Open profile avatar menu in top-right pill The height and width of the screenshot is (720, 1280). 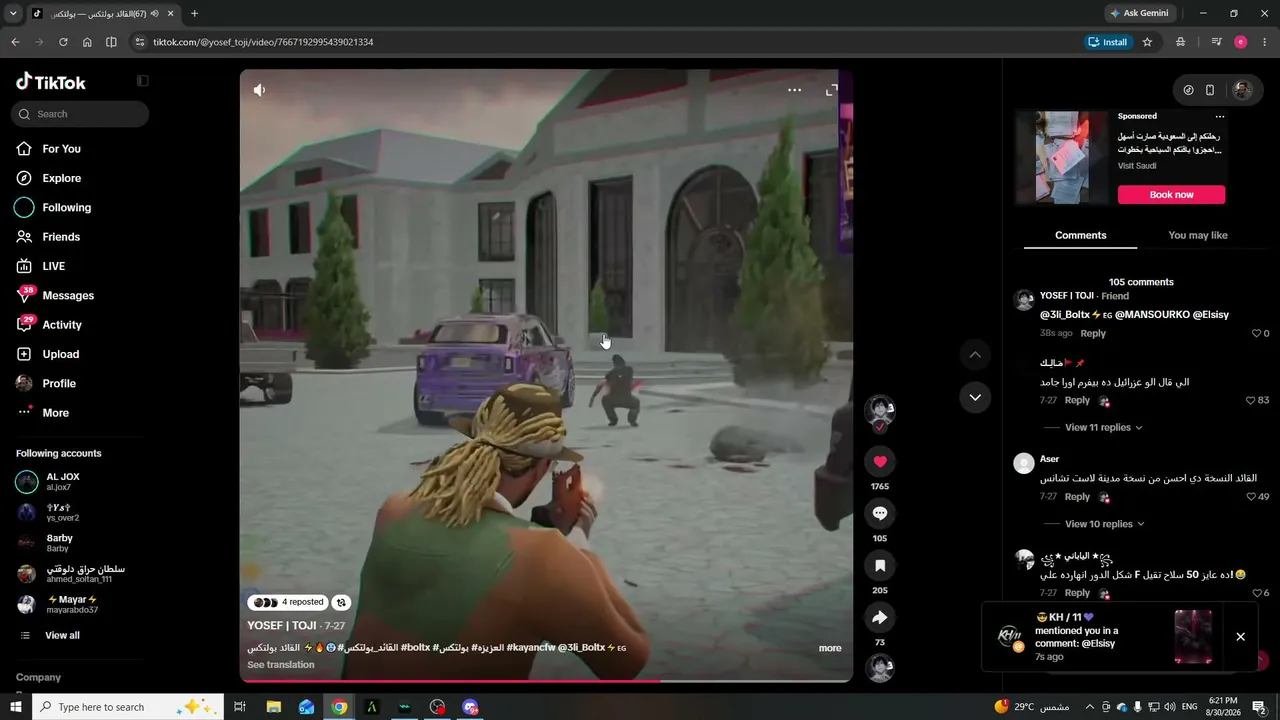coord(1242,90)
